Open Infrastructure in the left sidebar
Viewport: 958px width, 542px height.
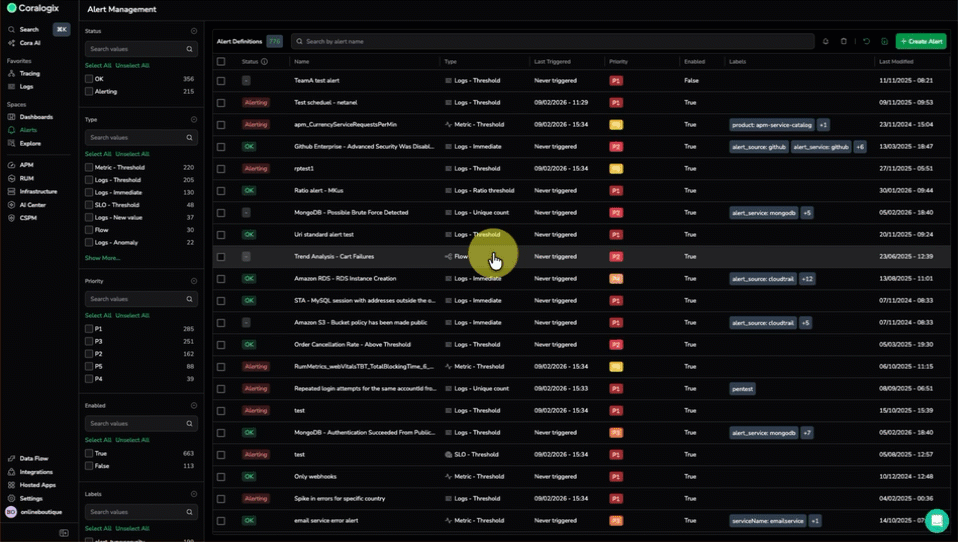(x=38, y=191)
